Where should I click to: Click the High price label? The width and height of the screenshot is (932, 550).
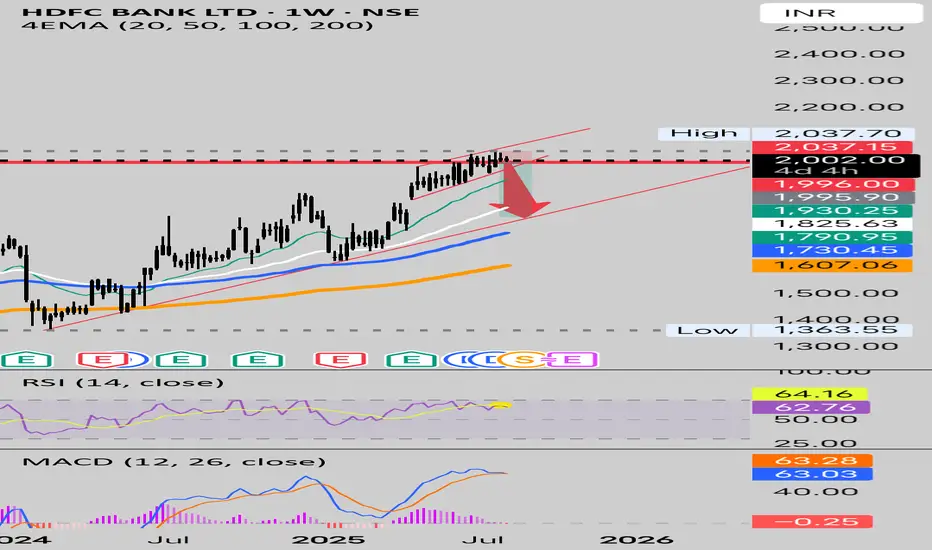pyautogui.click(x=704, y=133)
